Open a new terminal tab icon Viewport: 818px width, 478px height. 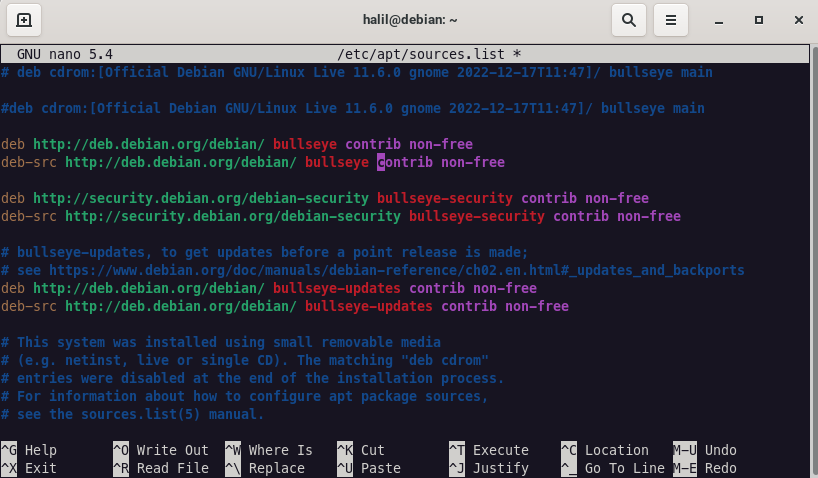[x=24, y=20]
